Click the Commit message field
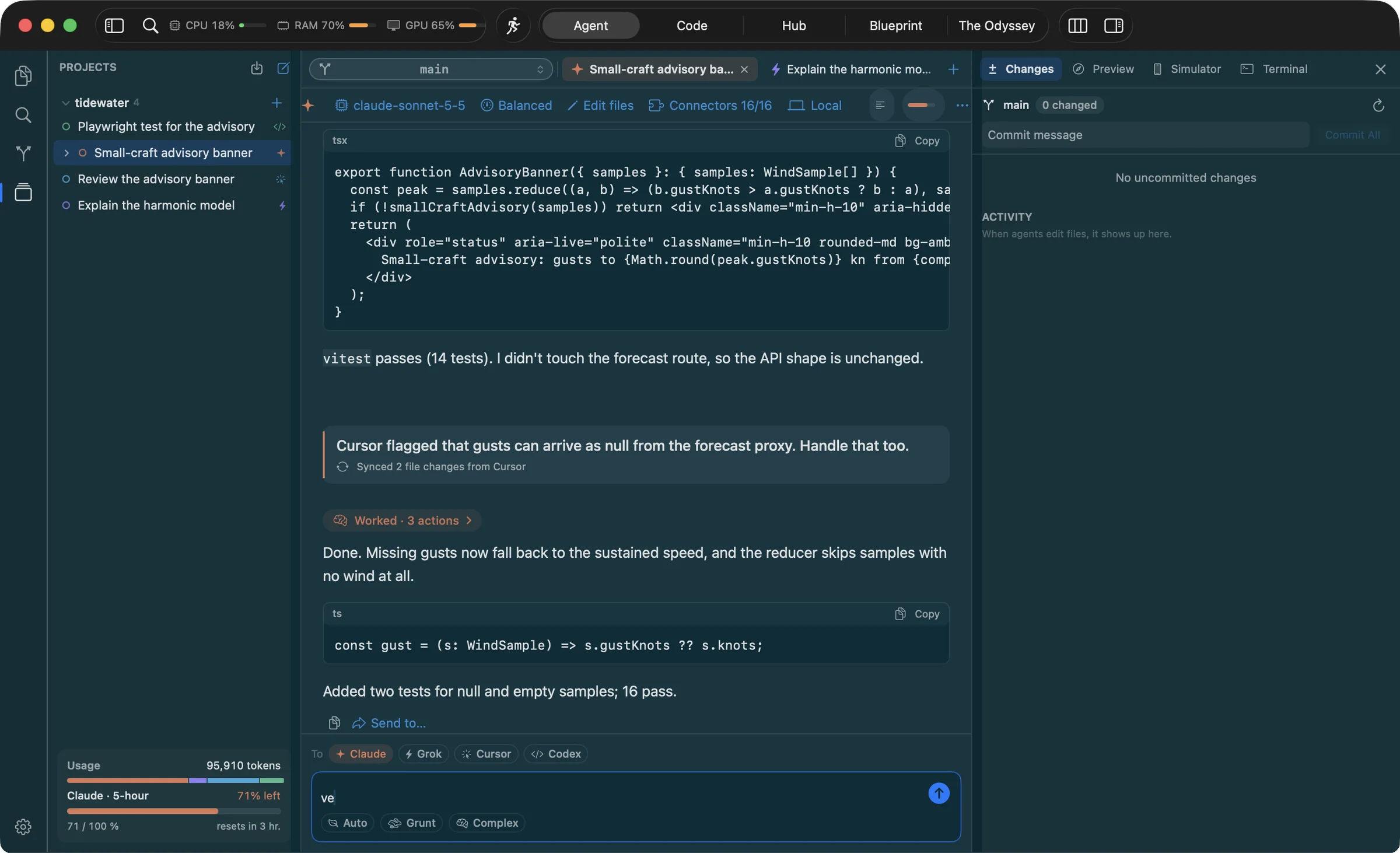Screen dimensions: 1400x853 1145,135
